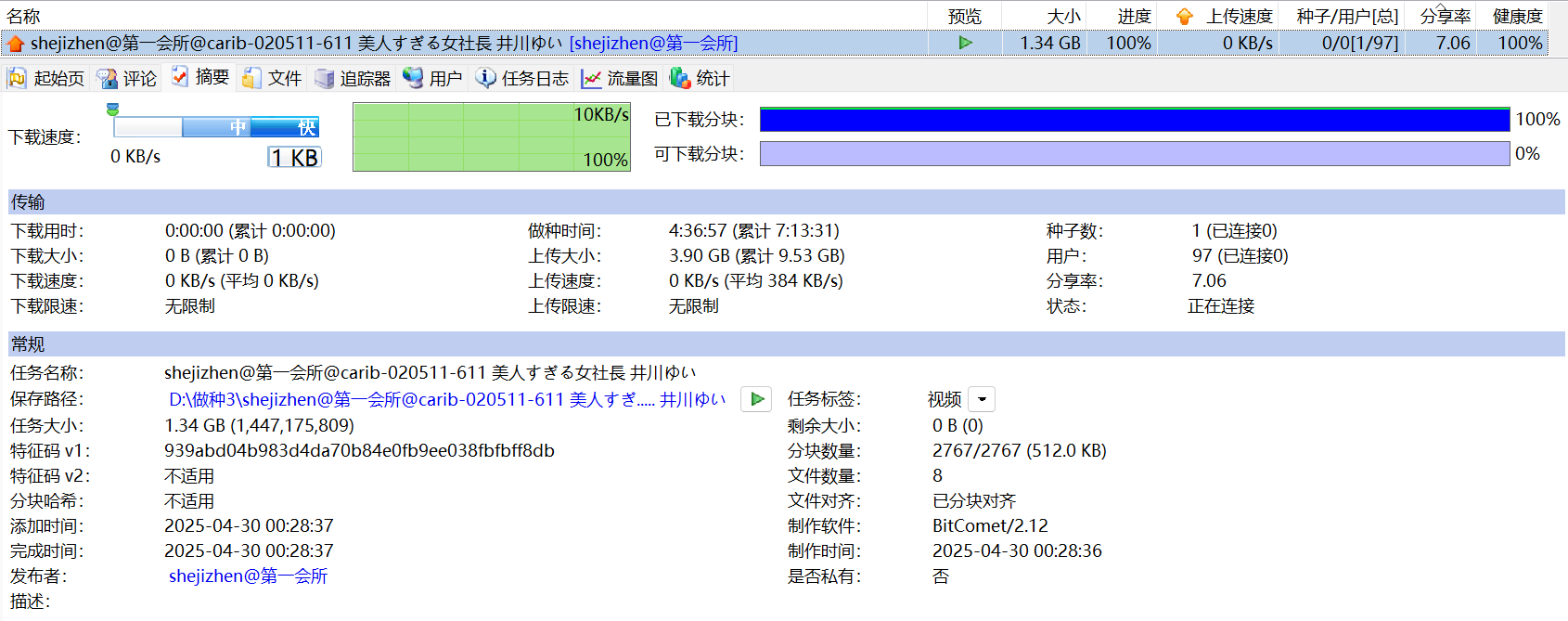This screenshot has width=1568, height=621.
Task: Click the 1.34 GB size cell
Action: [1050, 43]
